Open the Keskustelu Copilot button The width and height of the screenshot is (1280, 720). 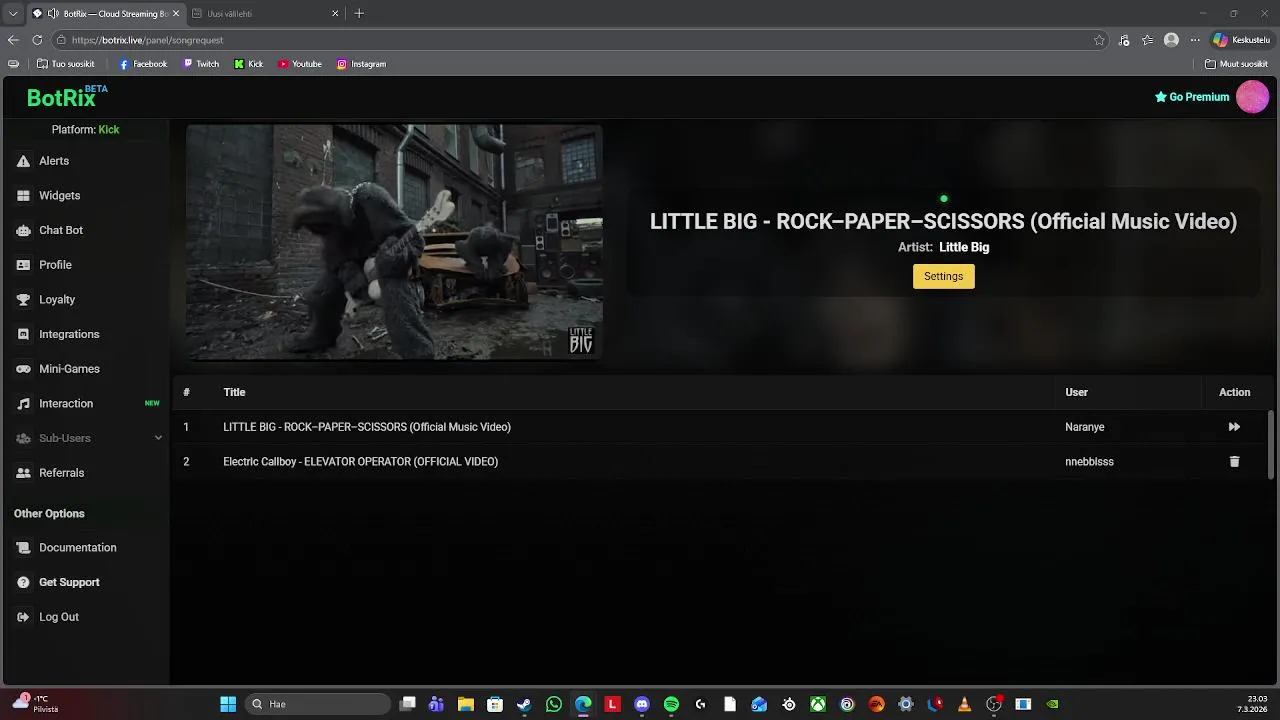(1241, 40)
